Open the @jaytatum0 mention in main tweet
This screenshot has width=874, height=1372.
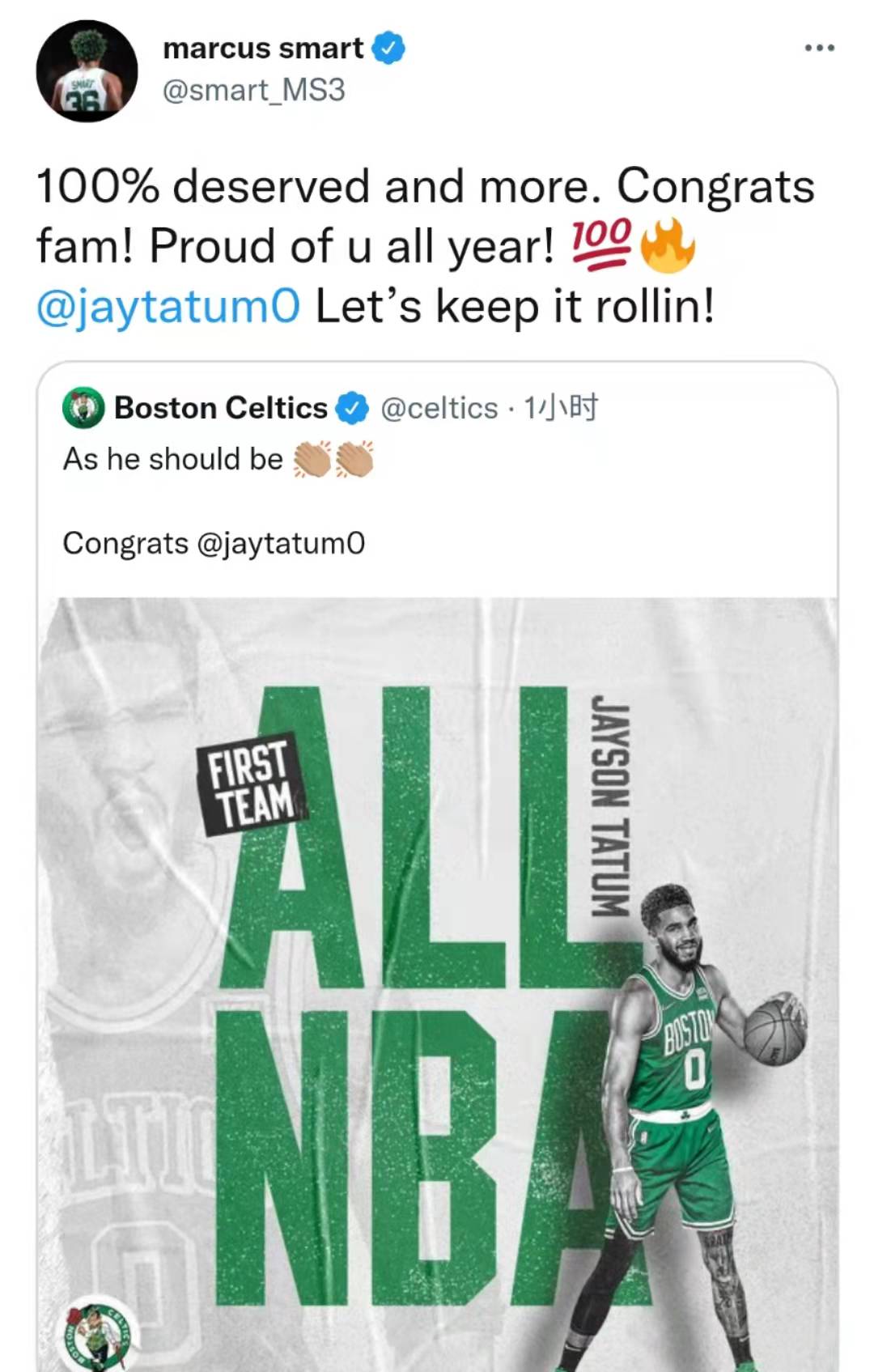point(168,307)
